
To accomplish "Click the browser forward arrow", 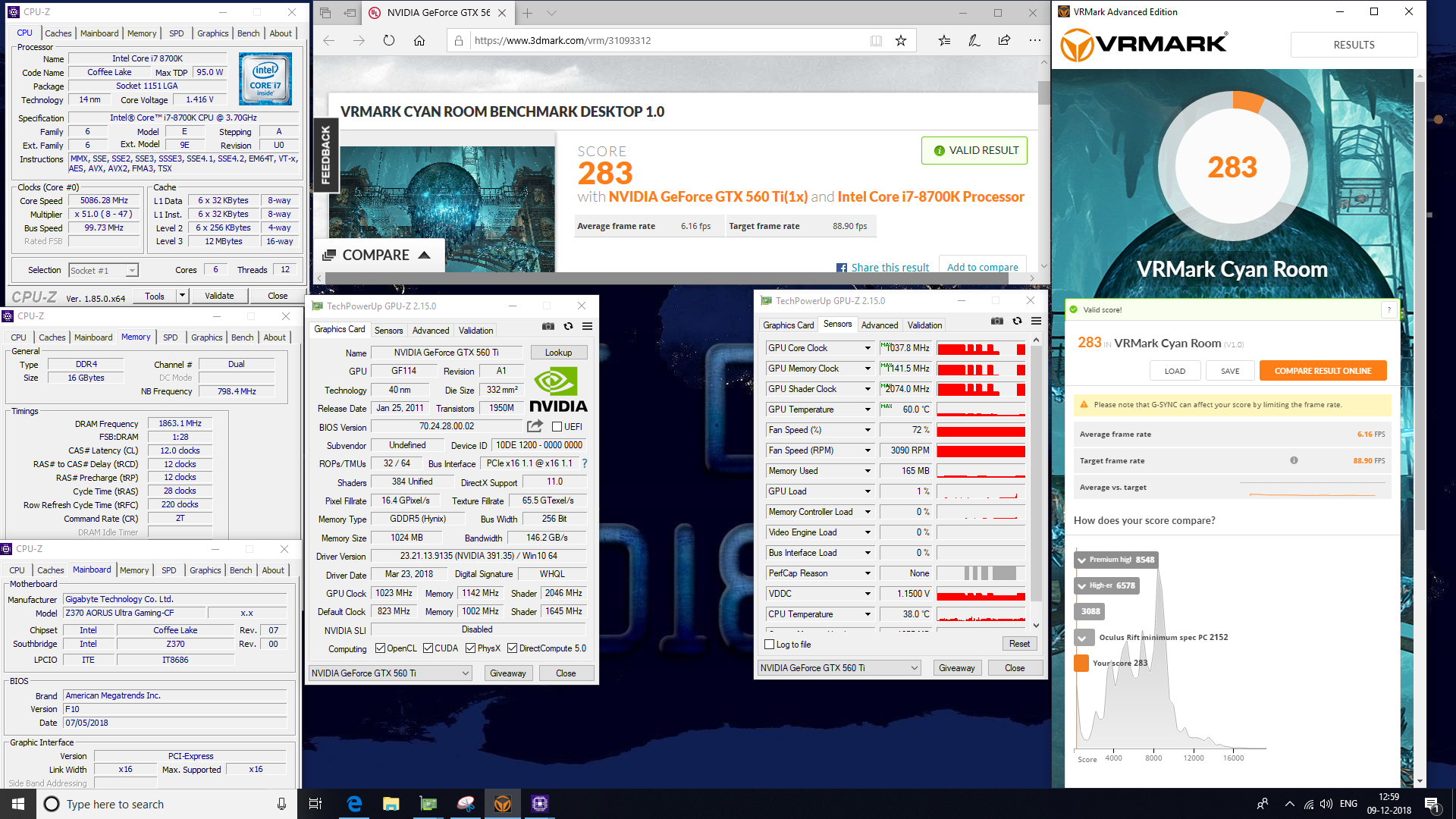I will pyautogui.click(x=359, y=41).
